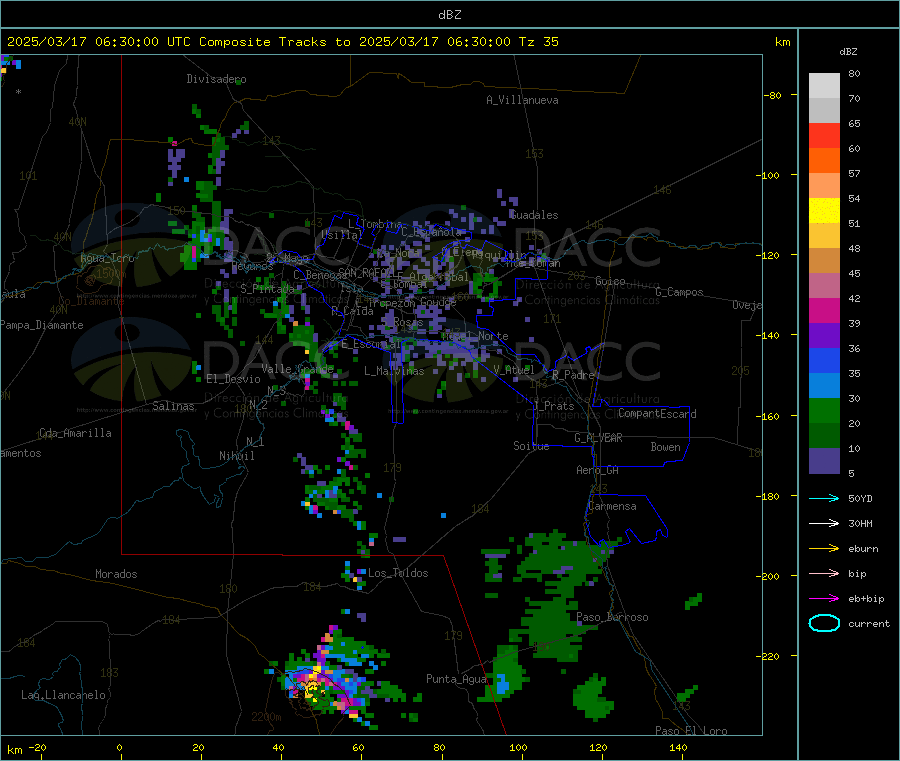Click the 'Salinas' map label
This screenshot has height=761, width=900.
pyautogui.click(x=173, y=406)
